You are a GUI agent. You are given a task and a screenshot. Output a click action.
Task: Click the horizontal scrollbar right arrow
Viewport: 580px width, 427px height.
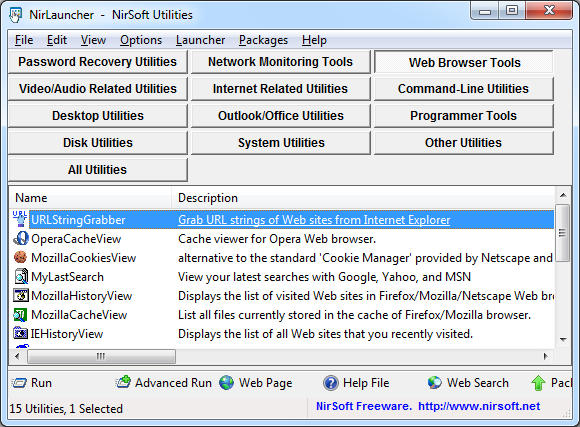tap(546, 356)
